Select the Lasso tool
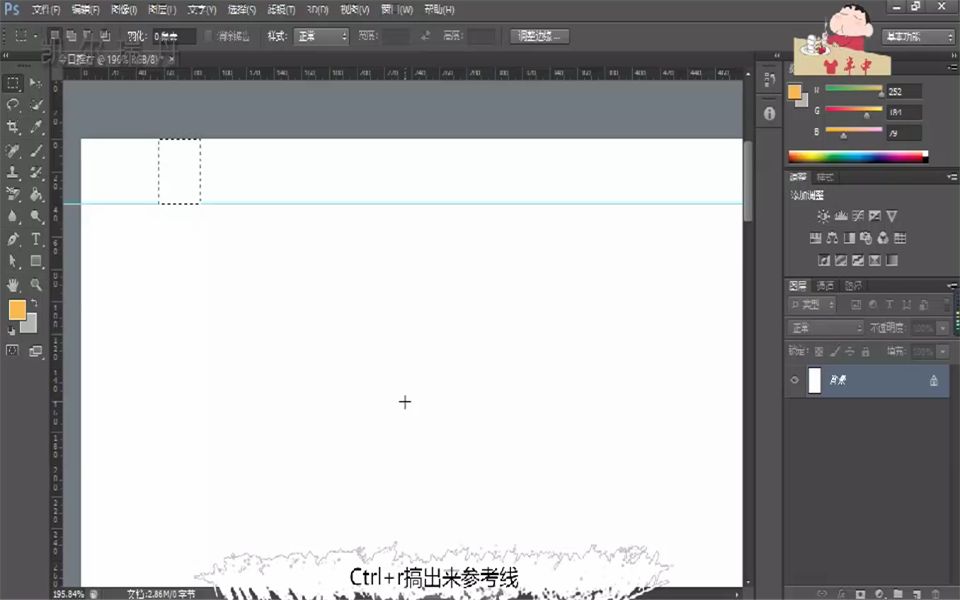960x600 pixels. [15, 105]
